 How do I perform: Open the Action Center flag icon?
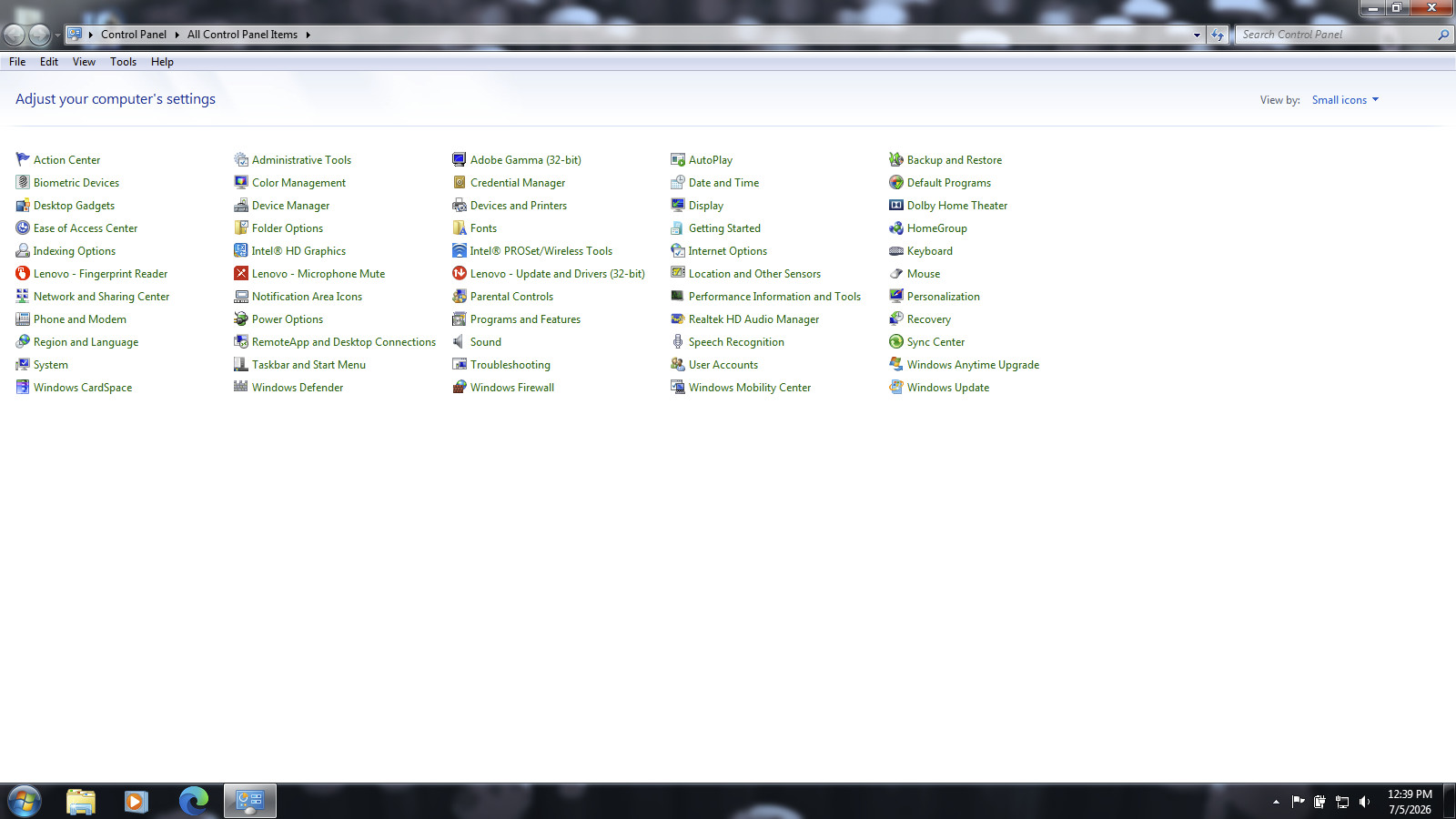point(23,159)
